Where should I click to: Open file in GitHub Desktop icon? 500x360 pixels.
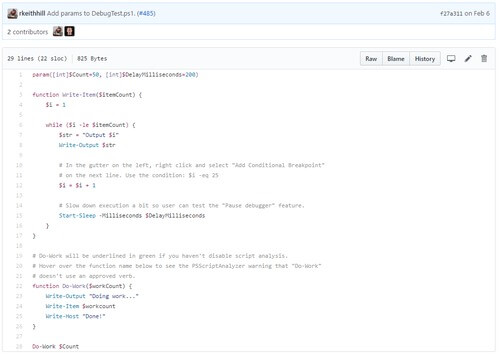point(451,59)
